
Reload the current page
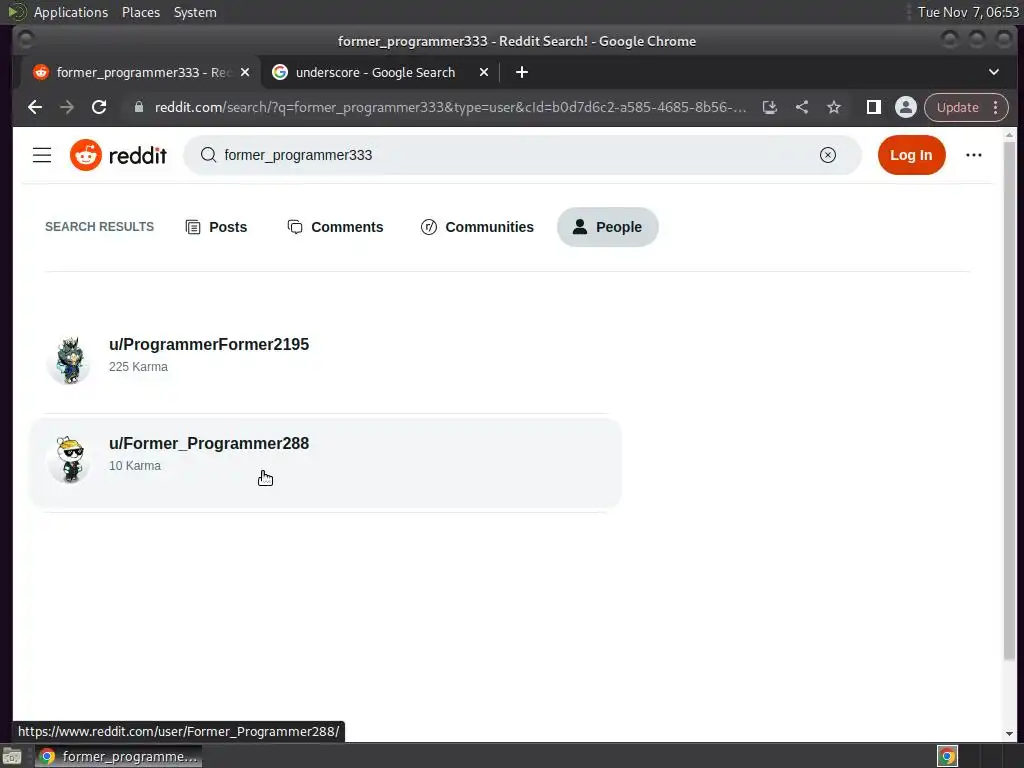pyautogui.click(x=99, y=107)
